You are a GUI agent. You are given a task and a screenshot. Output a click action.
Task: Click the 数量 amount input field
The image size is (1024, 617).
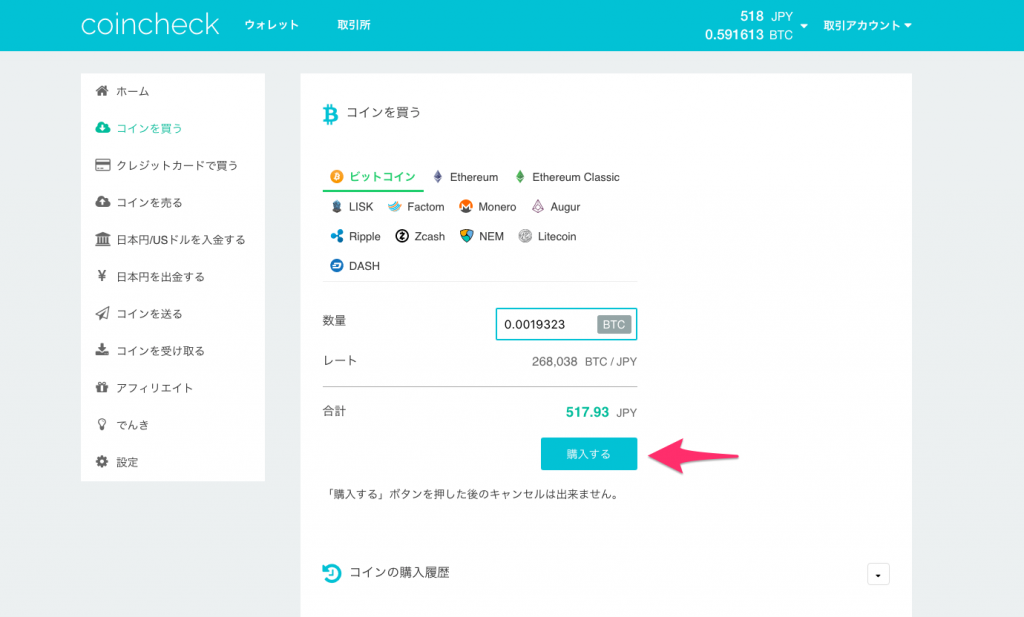click(566, 324)
